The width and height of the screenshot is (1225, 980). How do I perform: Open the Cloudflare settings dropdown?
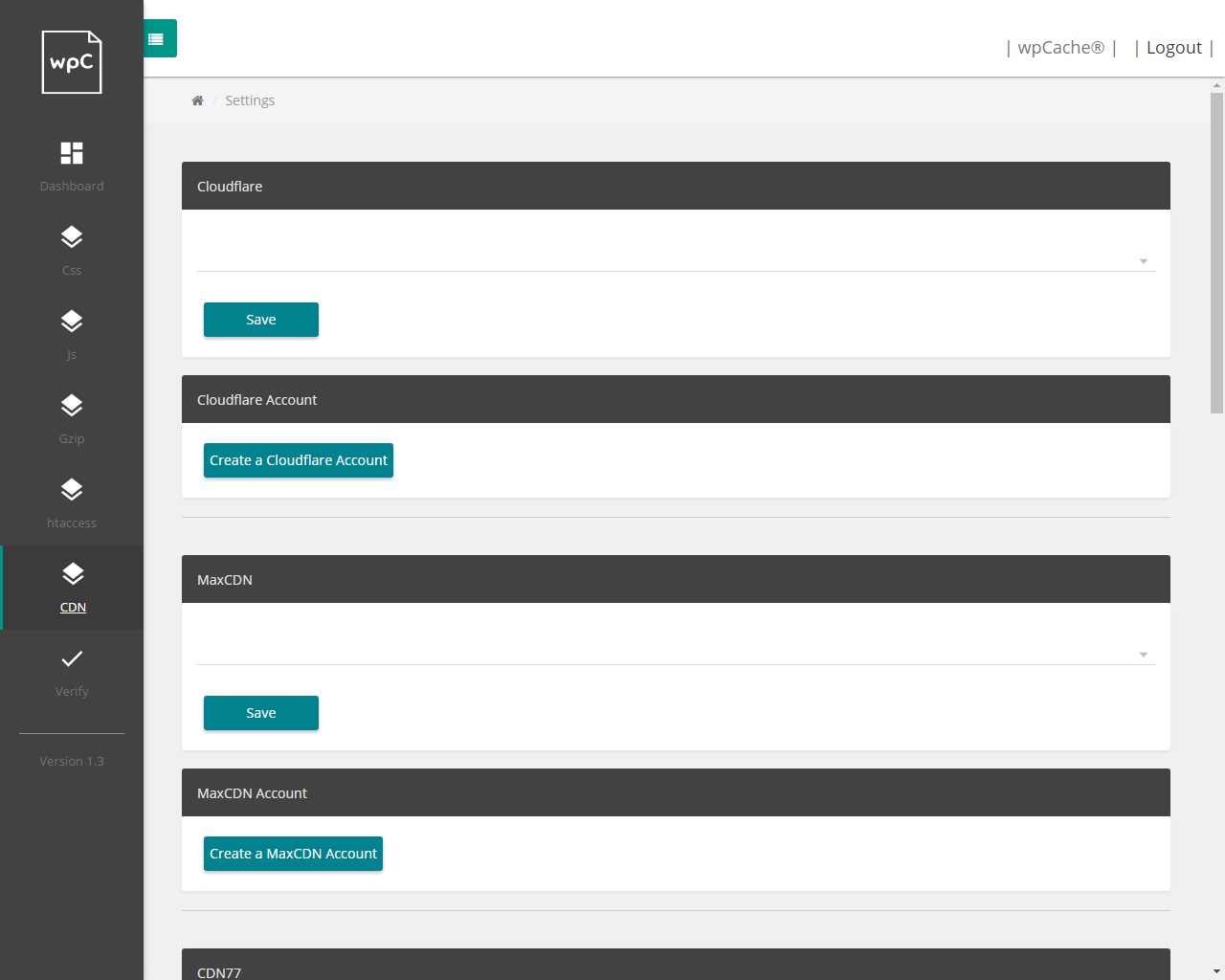coord(676,255)
